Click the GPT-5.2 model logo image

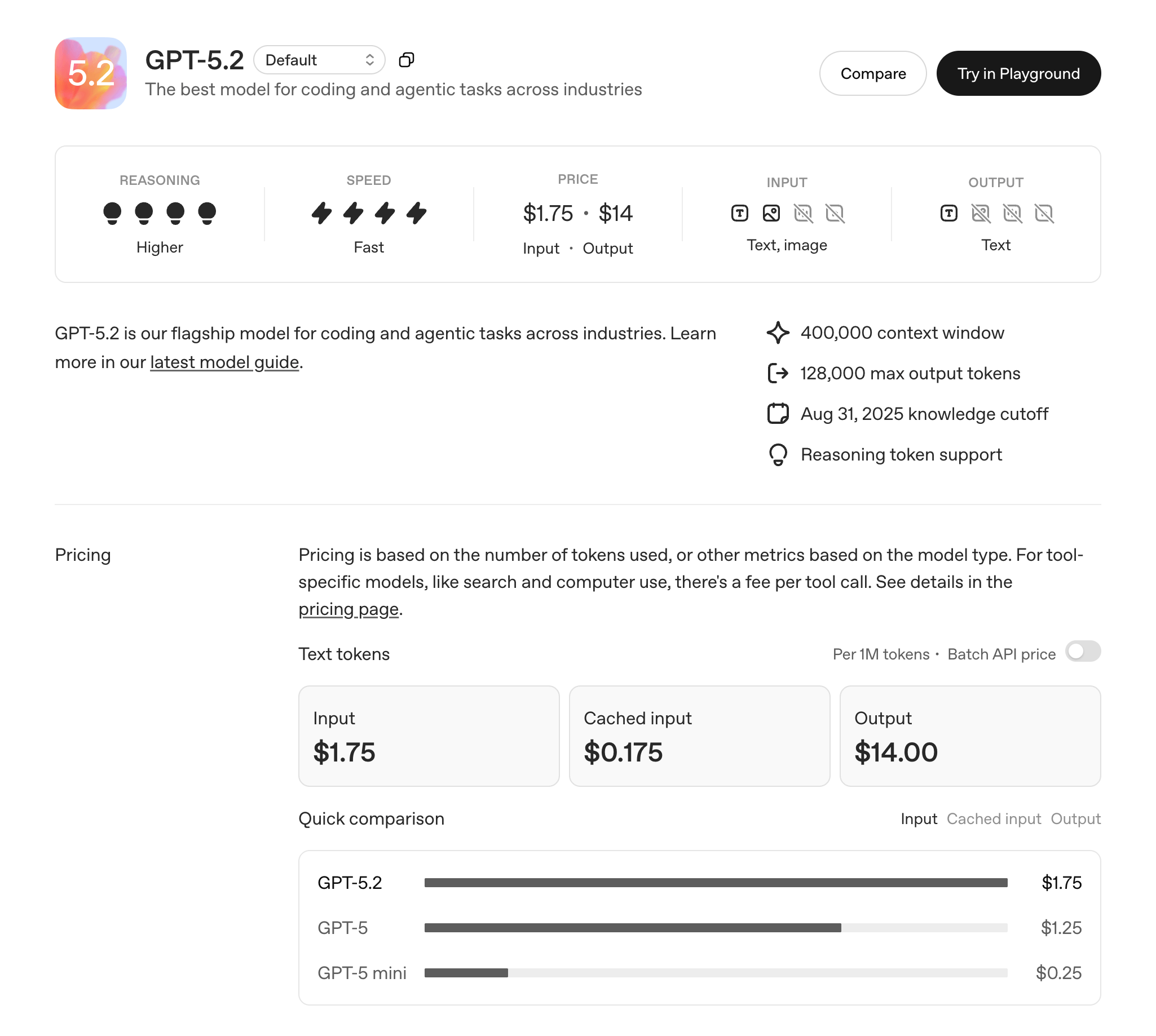click(x=90, y=73)
